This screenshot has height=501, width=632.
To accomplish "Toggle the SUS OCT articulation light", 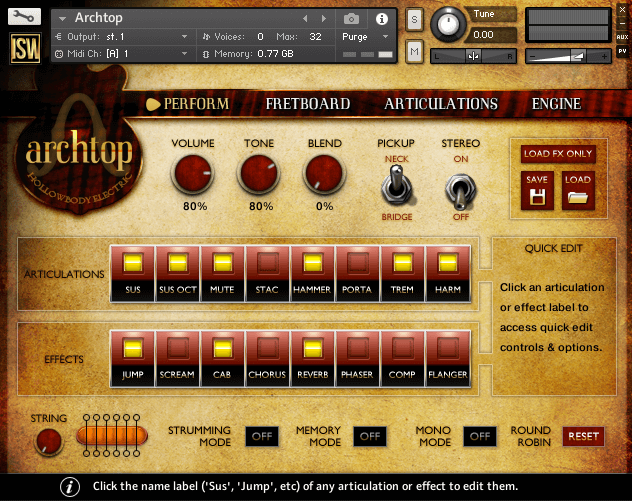I will pos(178,263).
